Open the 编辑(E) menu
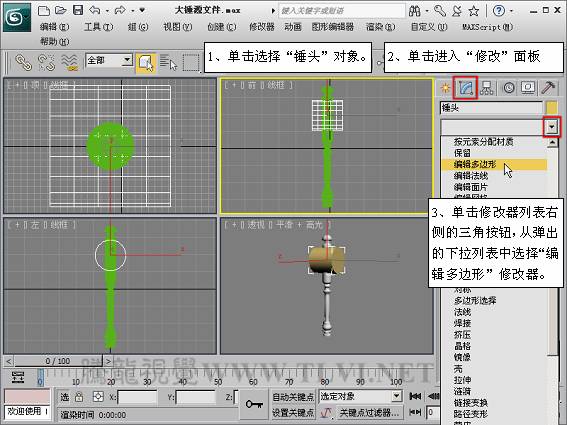Image resolution: width=567 pixels, height=425 pixels. (x=54, y=27)
